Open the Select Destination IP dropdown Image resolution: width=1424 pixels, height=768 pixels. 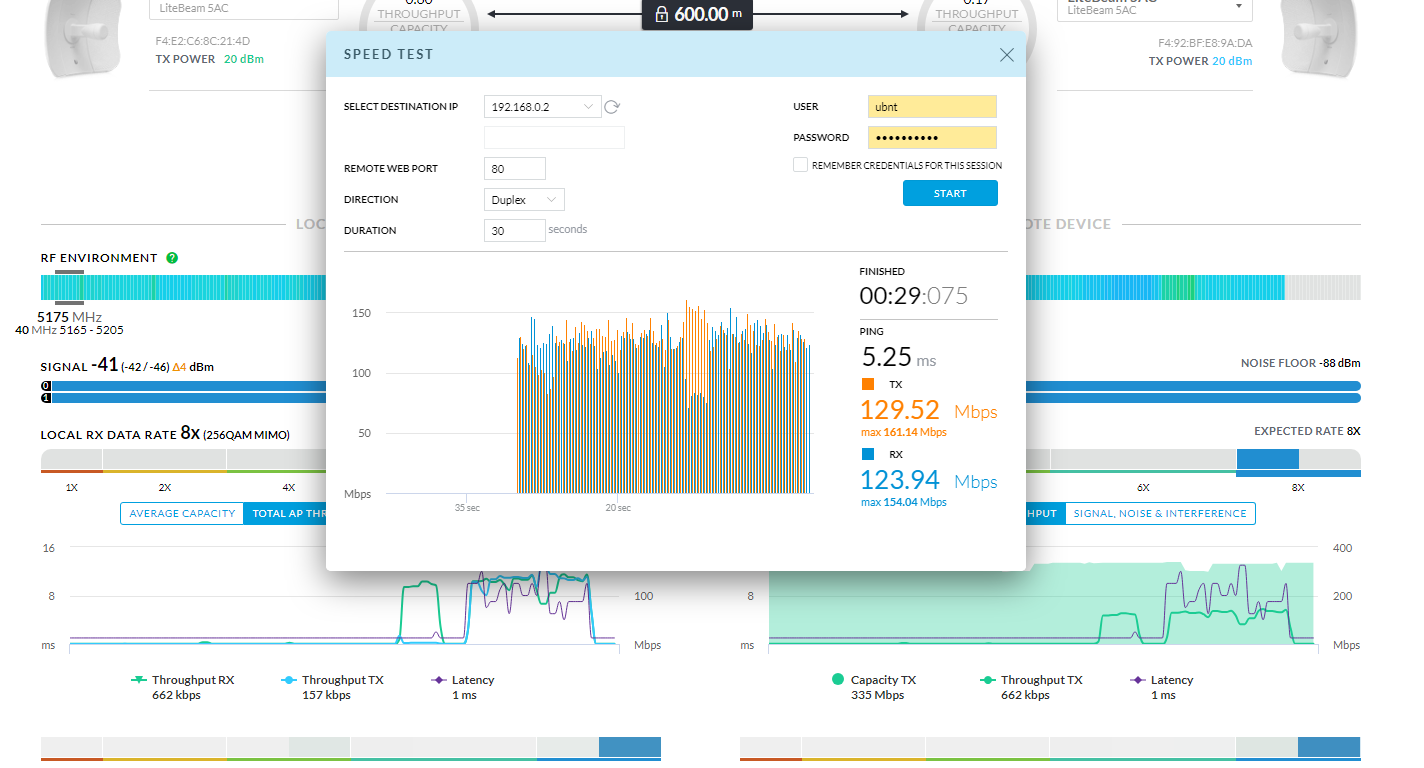coord(543,107)
